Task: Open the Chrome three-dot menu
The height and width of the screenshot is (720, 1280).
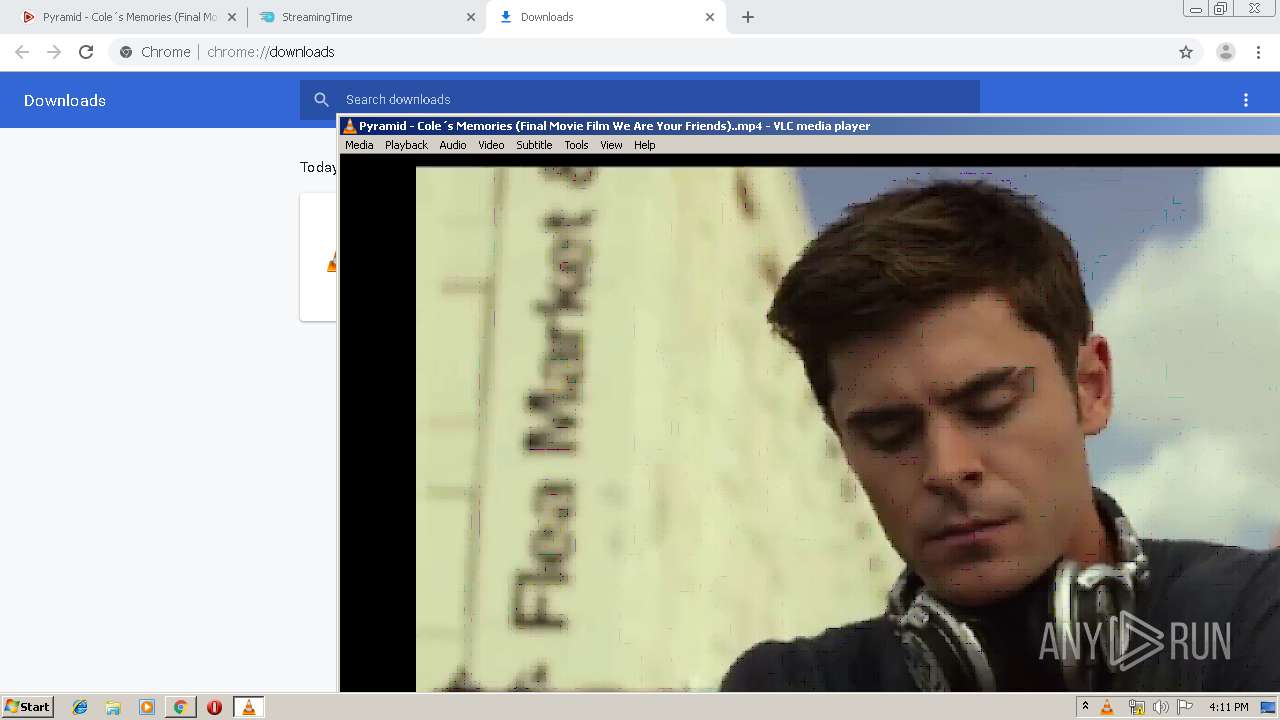Action: (1259, 52)
